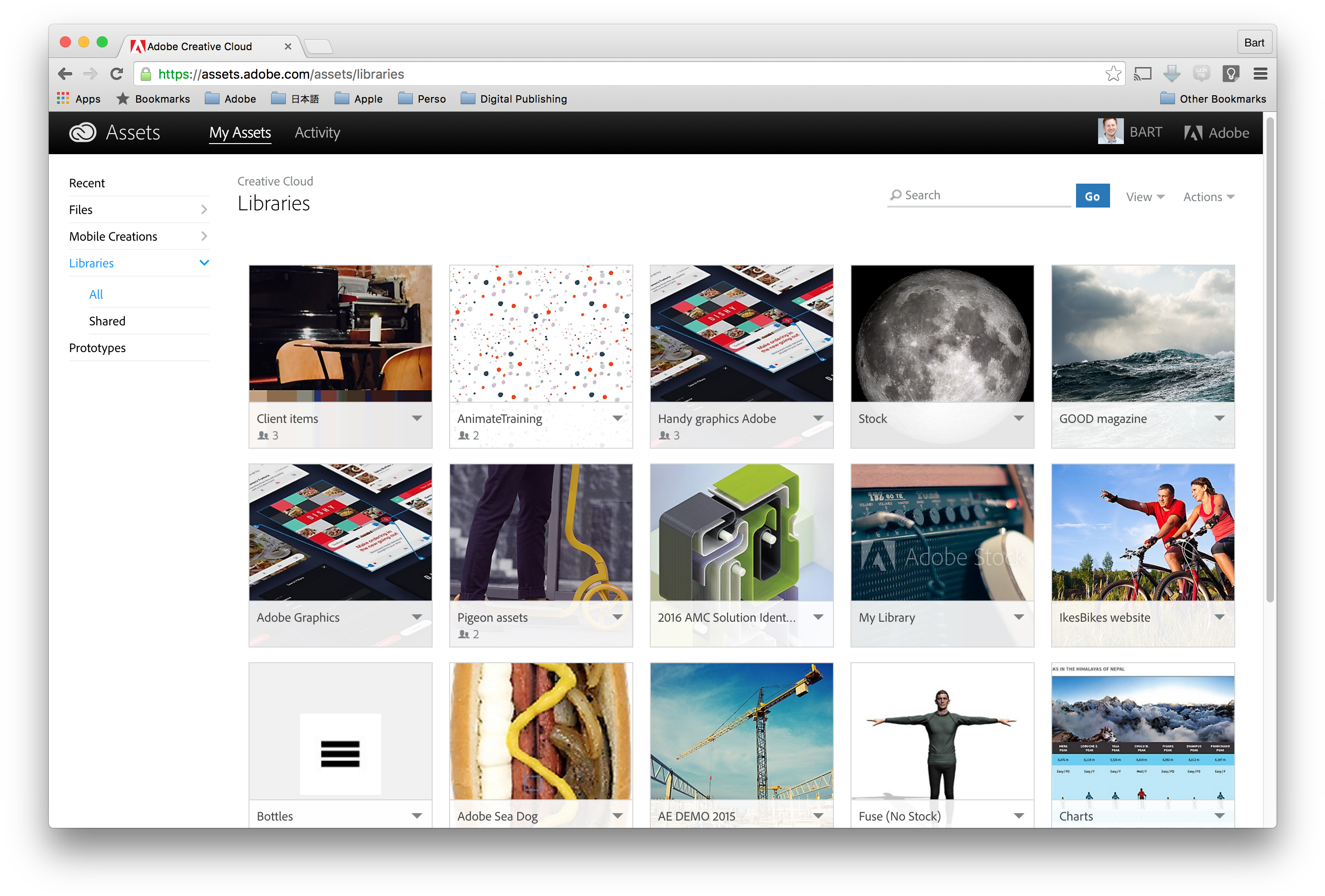This screenshot has width=1325, height=896.
Task: Switch to the My Assets tab
Action: 240,133
